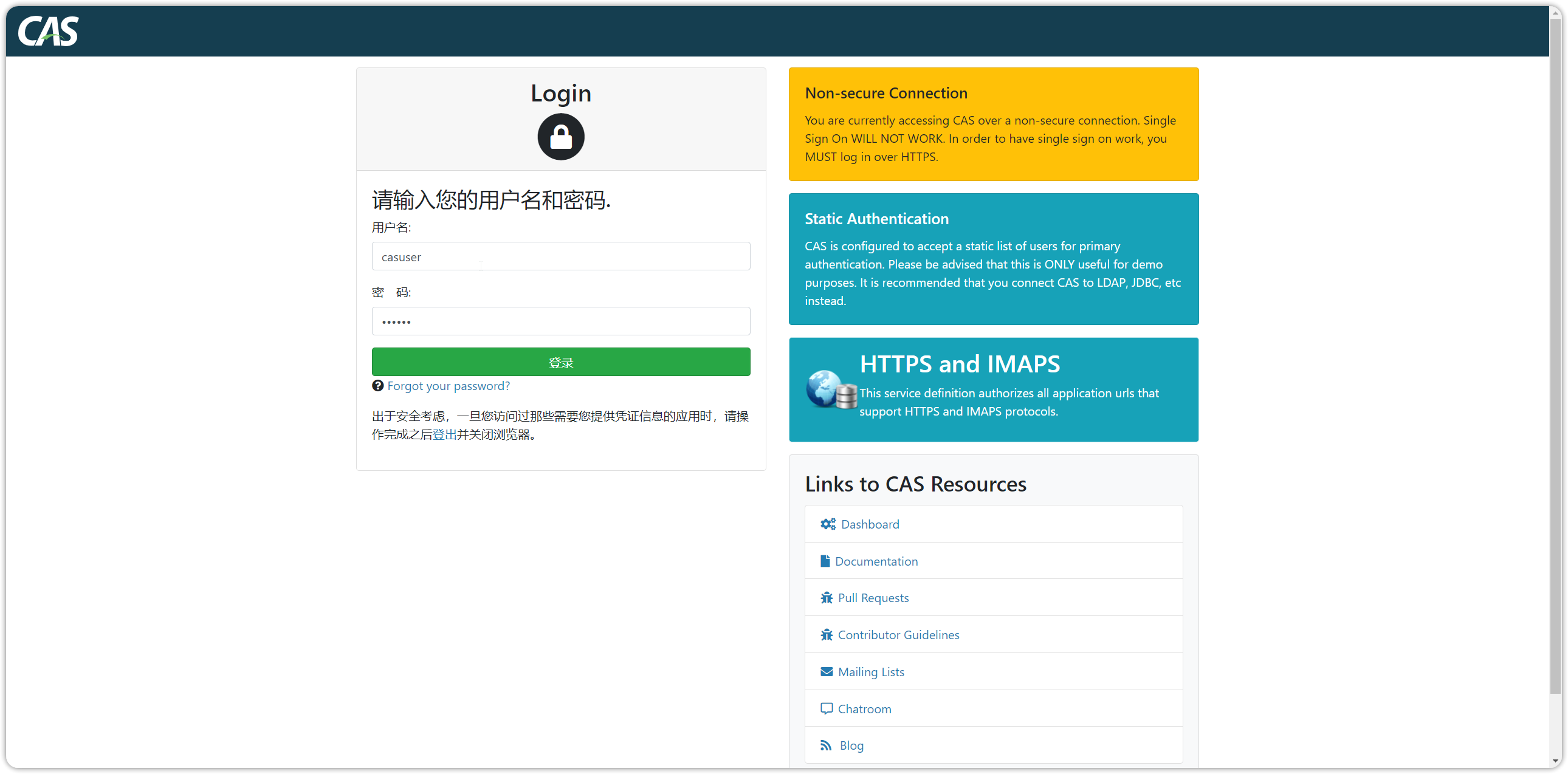The image size is (1568, 774).
Task: Focus the password input field
Action: (x=560, y=321)
